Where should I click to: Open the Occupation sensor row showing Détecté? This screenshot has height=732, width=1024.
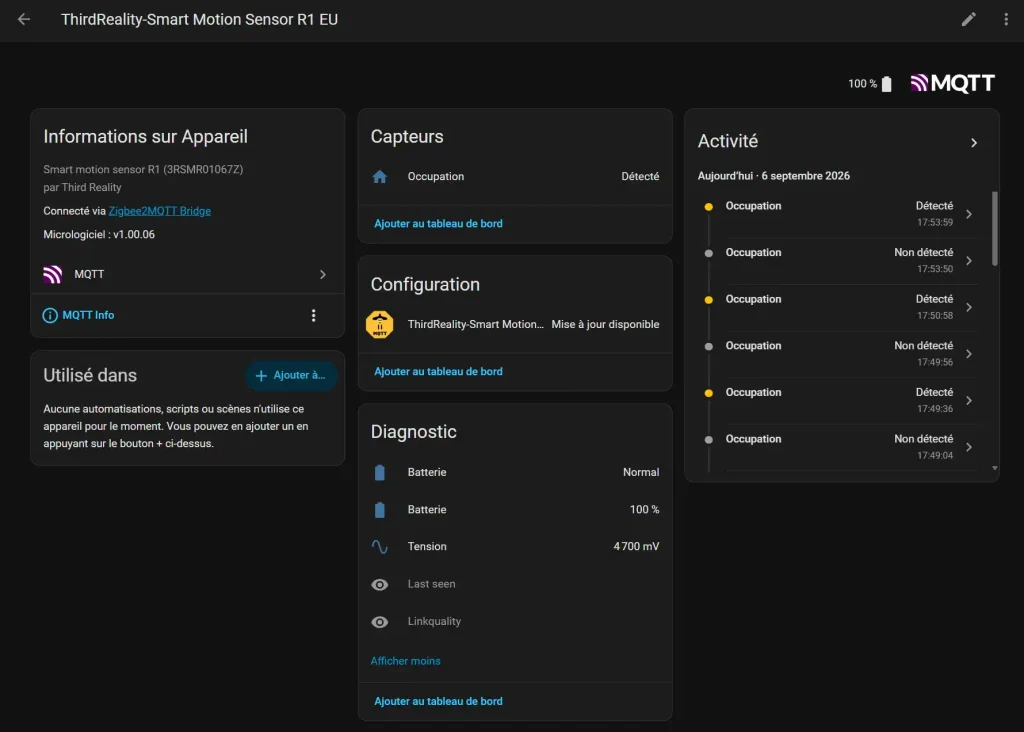pyautogui.click(x=515, y=176)
